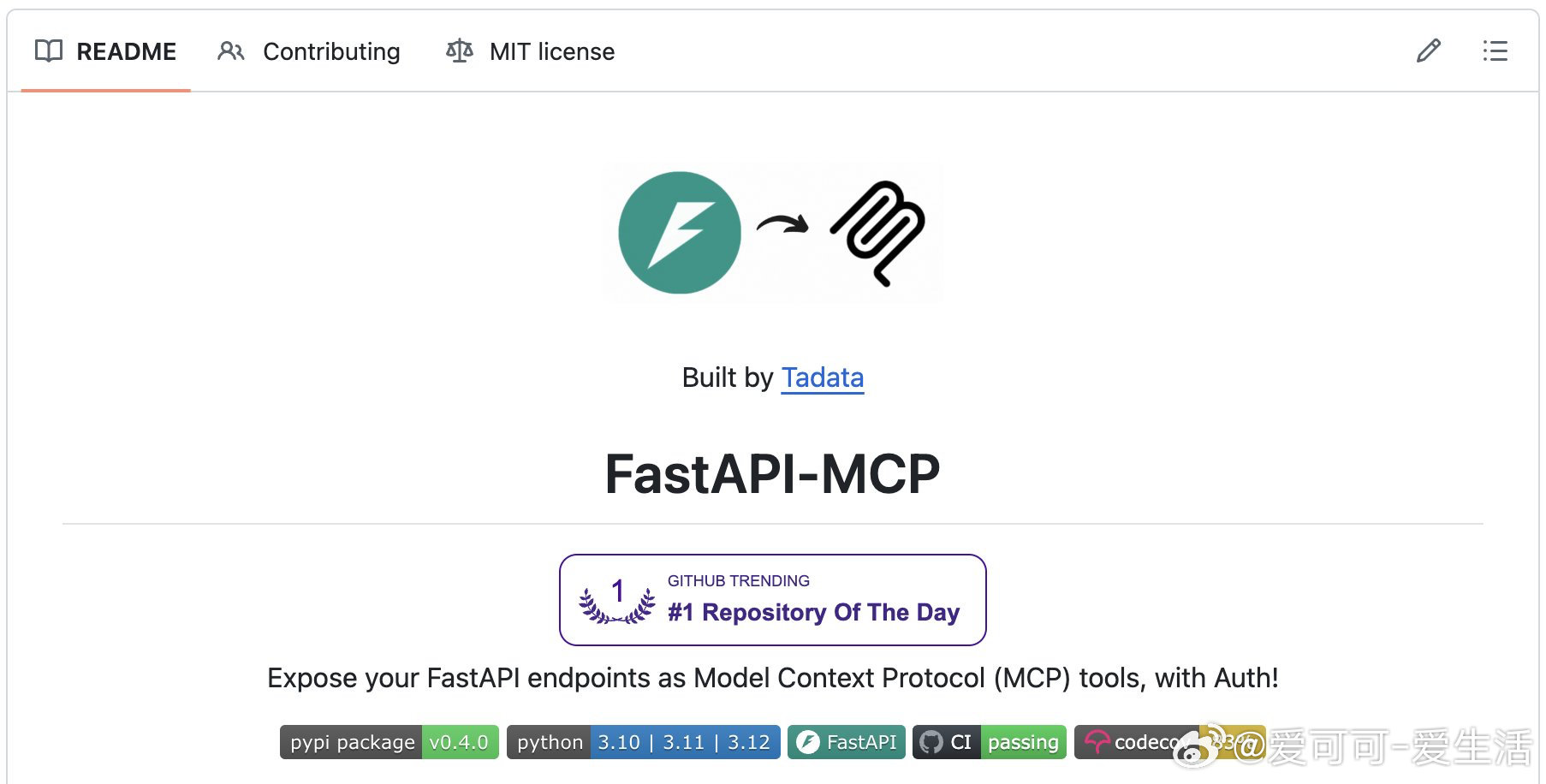Open the FastAPI badge

(847, 742)
